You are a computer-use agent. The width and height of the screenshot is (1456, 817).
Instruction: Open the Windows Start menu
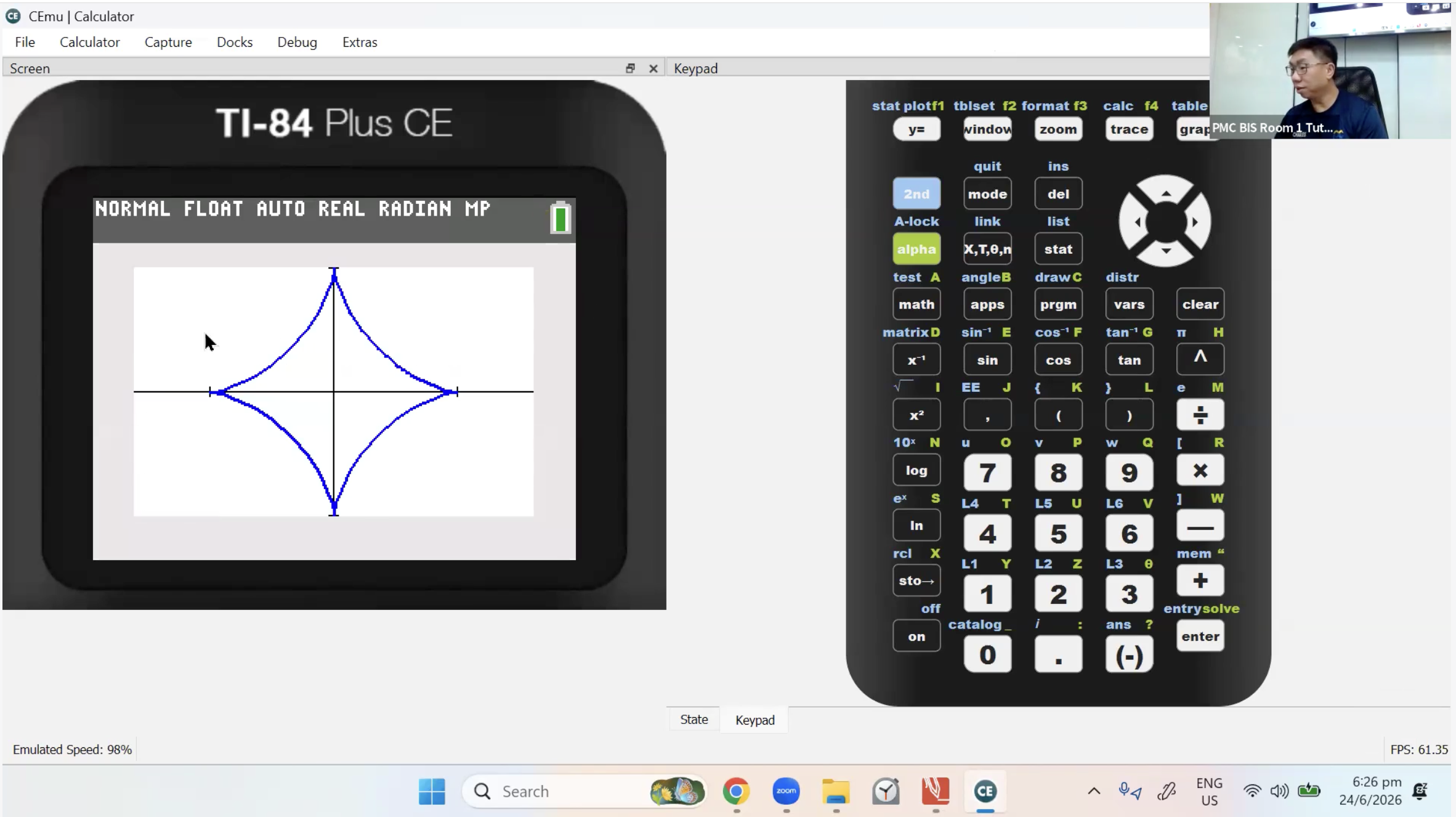point(432,791)
